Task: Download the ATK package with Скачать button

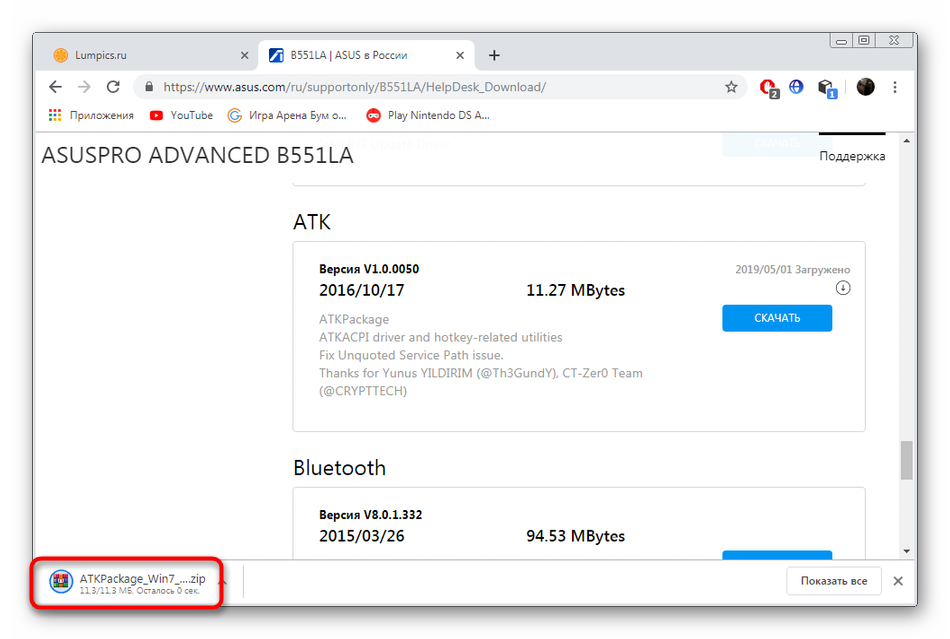Action: pos(776,318)
